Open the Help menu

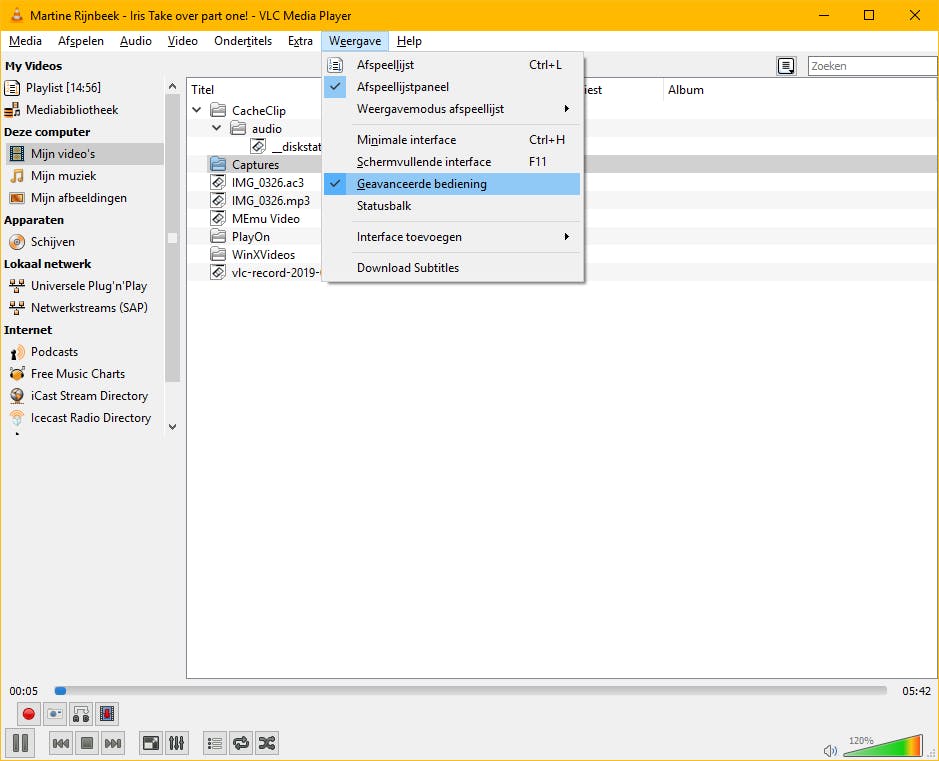(409, 41)
